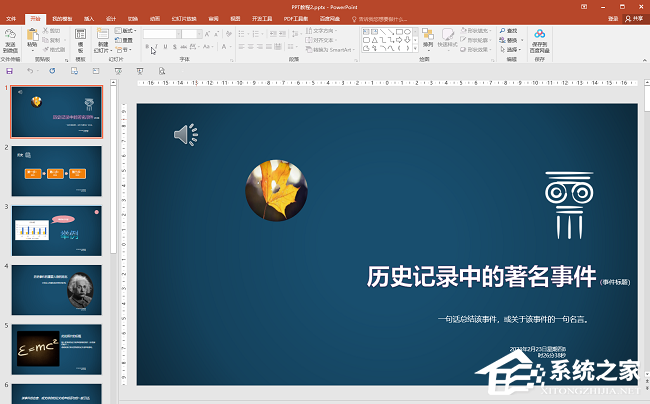Image resolution: width=650 pixels, height=404 pixels.
Task: Click the Save icon in quick access toolbar
Action: pyautogui.click(x=9, y=71)
